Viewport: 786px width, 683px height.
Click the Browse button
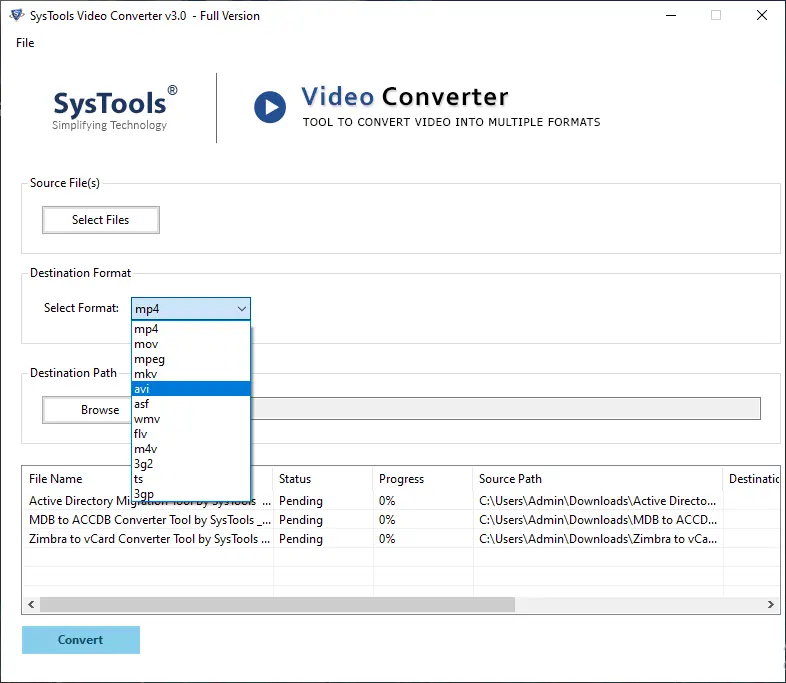(100, 410)
